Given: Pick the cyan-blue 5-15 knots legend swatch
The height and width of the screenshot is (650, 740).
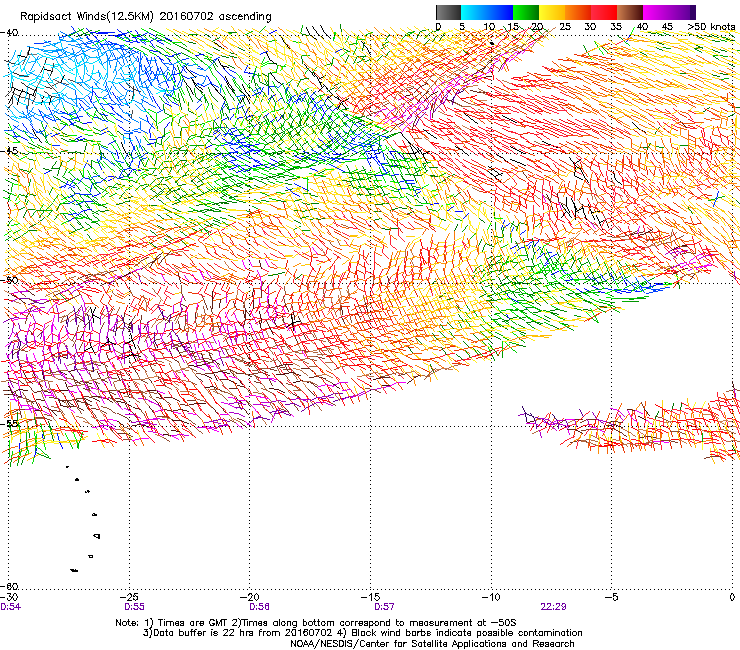Looking at the screenshot, I should 487,13.
